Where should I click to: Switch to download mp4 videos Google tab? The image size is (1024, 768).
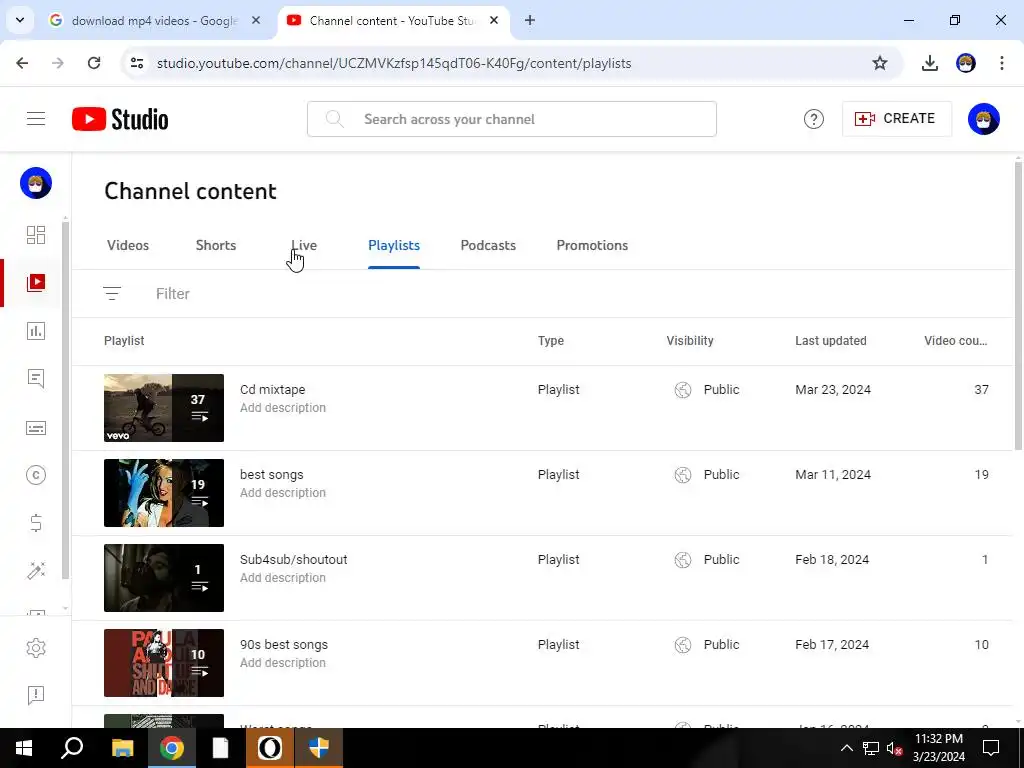pyautogui.click(x=155, y=21)
